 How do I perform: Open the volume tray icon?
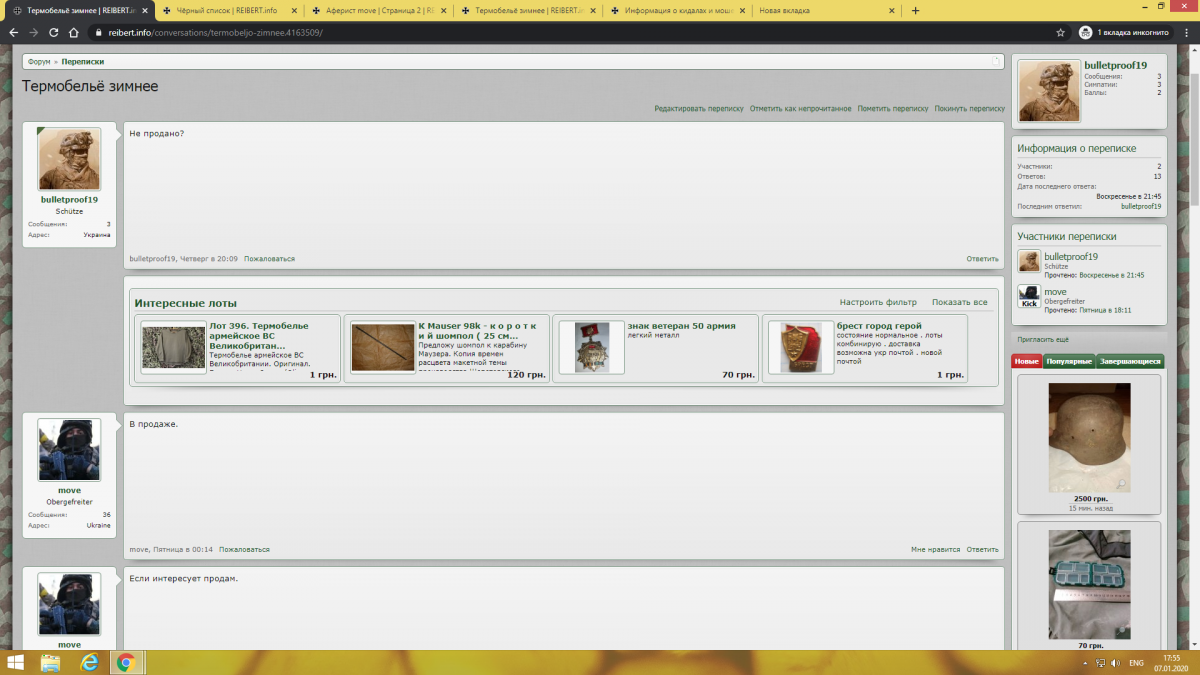1116,663
